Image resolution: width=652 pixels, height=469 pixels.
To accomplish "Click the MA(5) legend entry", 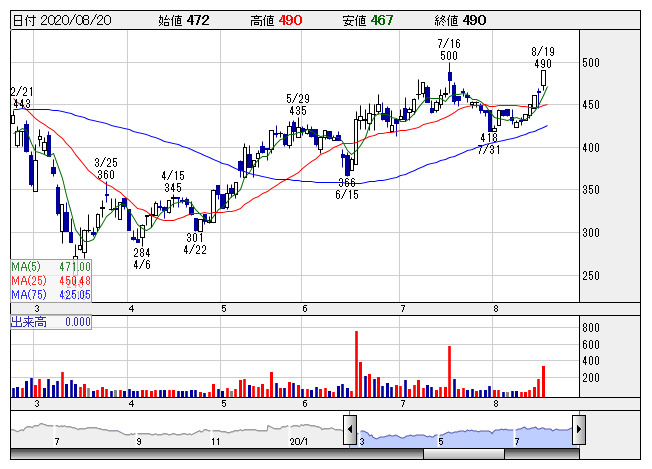I will coord(51,267).
